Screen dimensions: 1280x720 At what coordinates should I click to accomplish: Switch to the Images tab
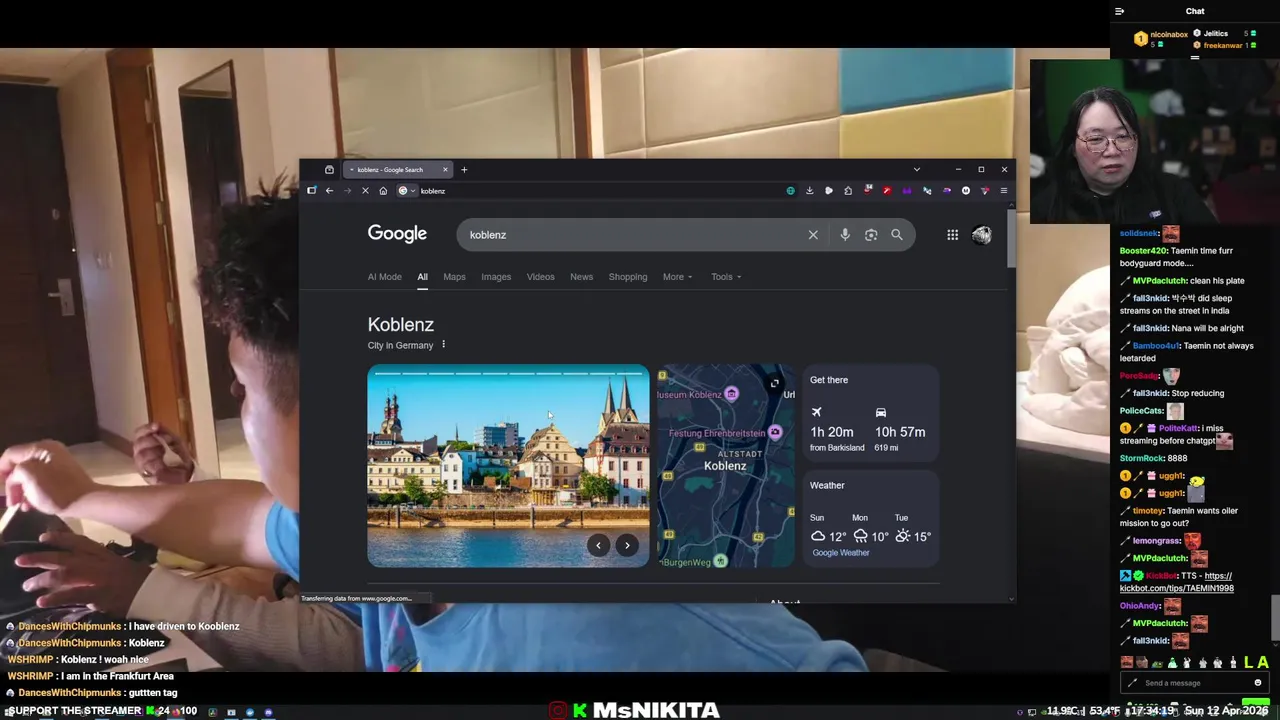pos(496,277)
